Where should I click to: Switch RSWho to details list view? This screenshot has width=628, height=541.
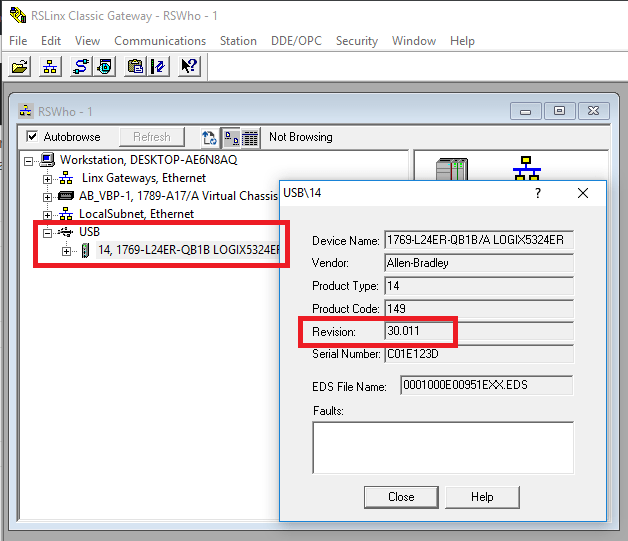point(250,137)
